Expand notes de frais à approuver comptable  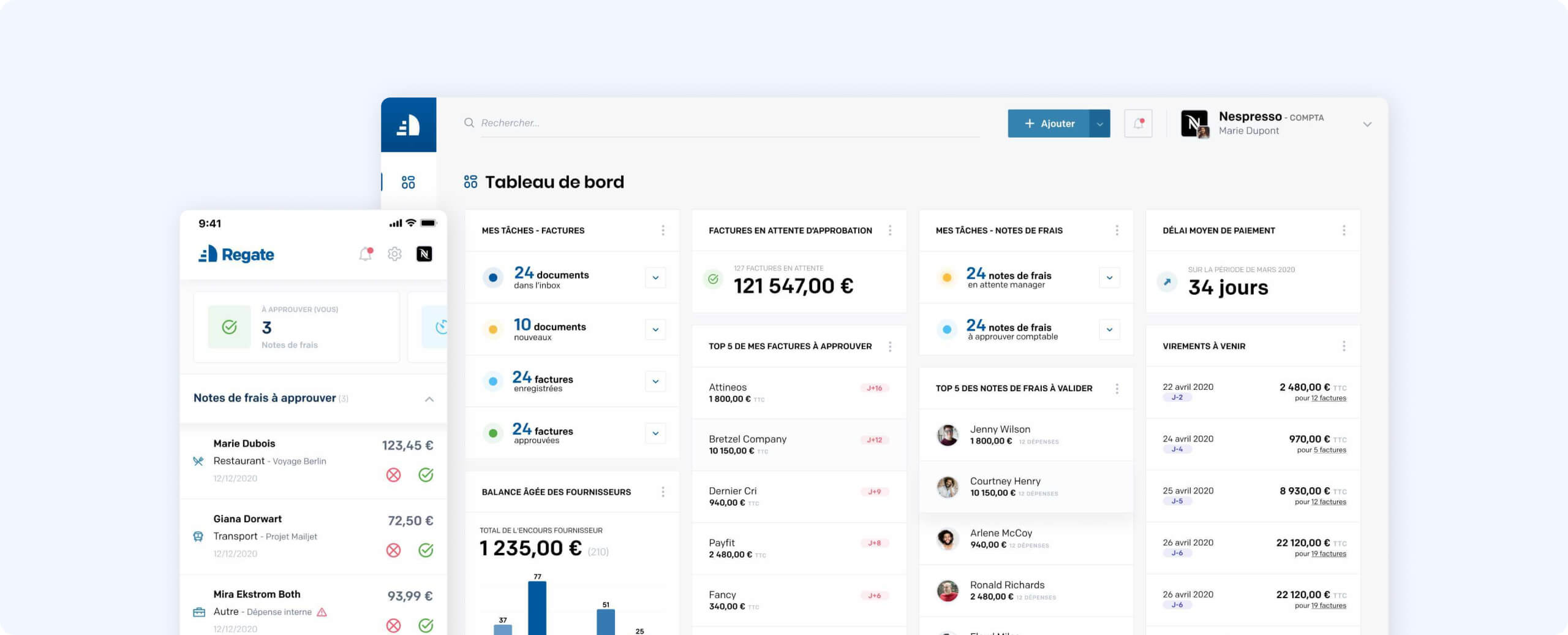pyautogui.click(x=1109, y=330)
